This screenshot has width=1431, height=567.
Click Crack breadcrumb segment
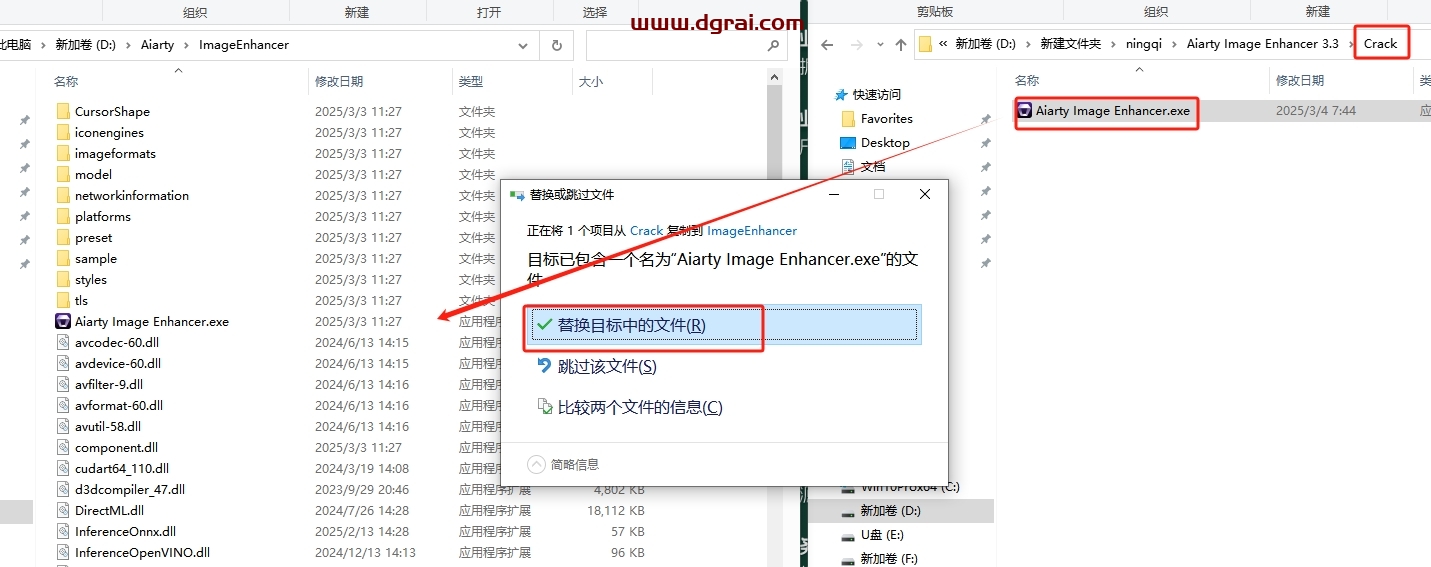[1380, 43]
